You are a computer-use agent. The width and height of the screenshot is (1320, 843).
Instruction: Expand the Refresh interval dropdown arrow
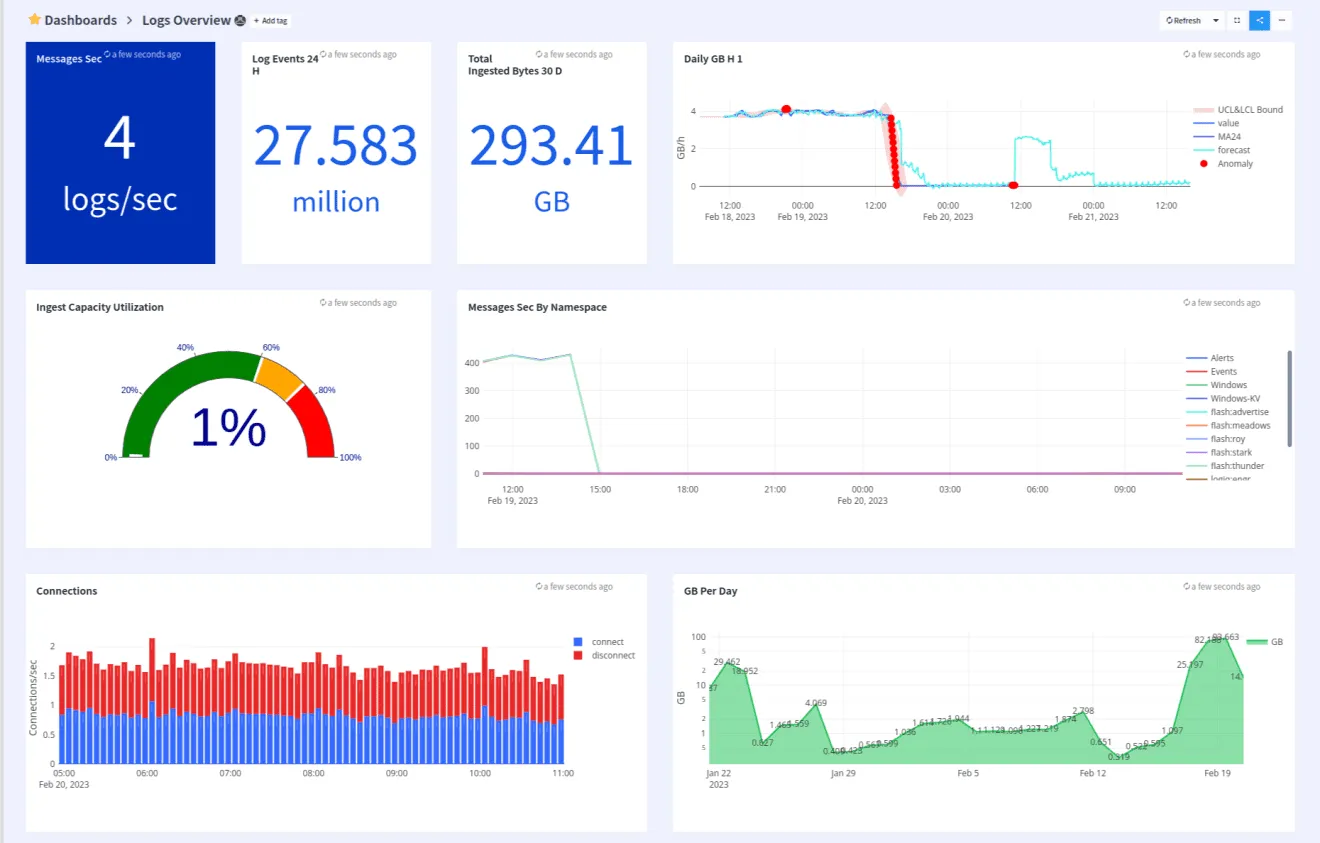pos(1215,20)
